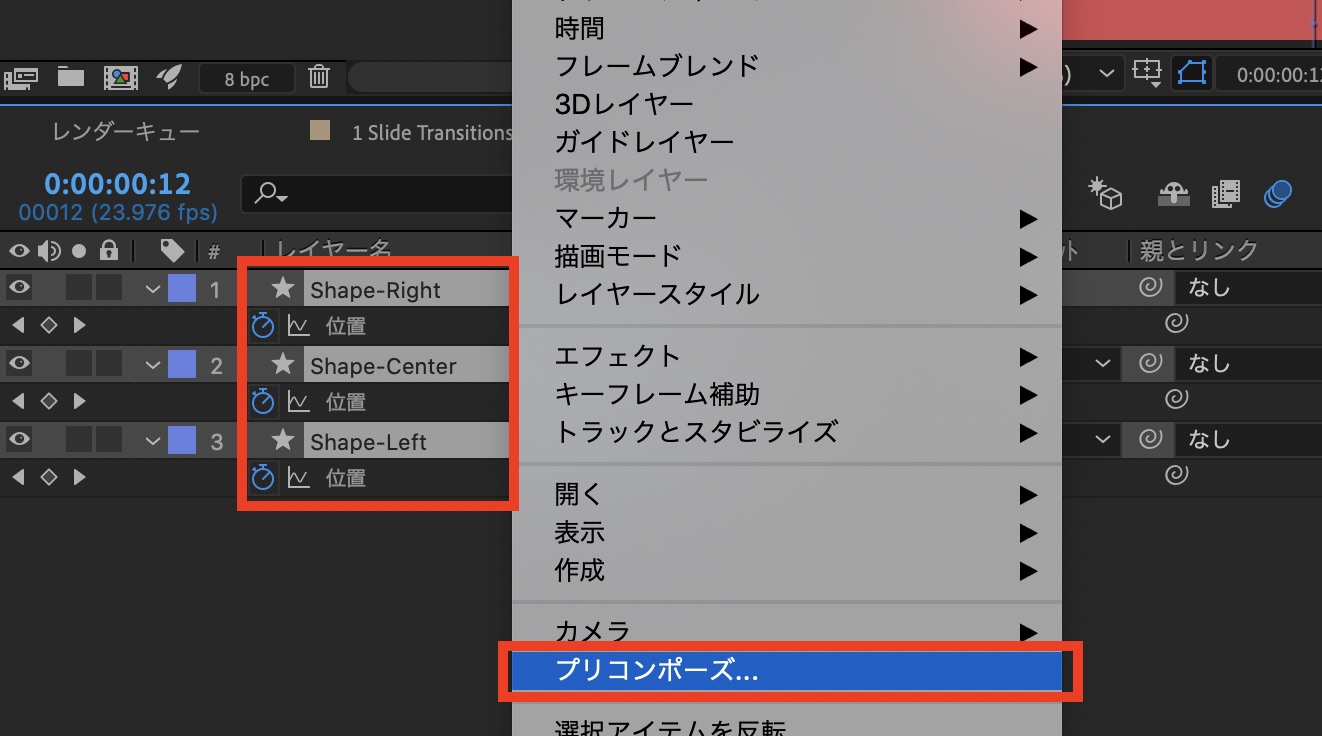Toggle the position stopwatch under Shape-Left
The image size is (1322, 736).
coord(263,478)
